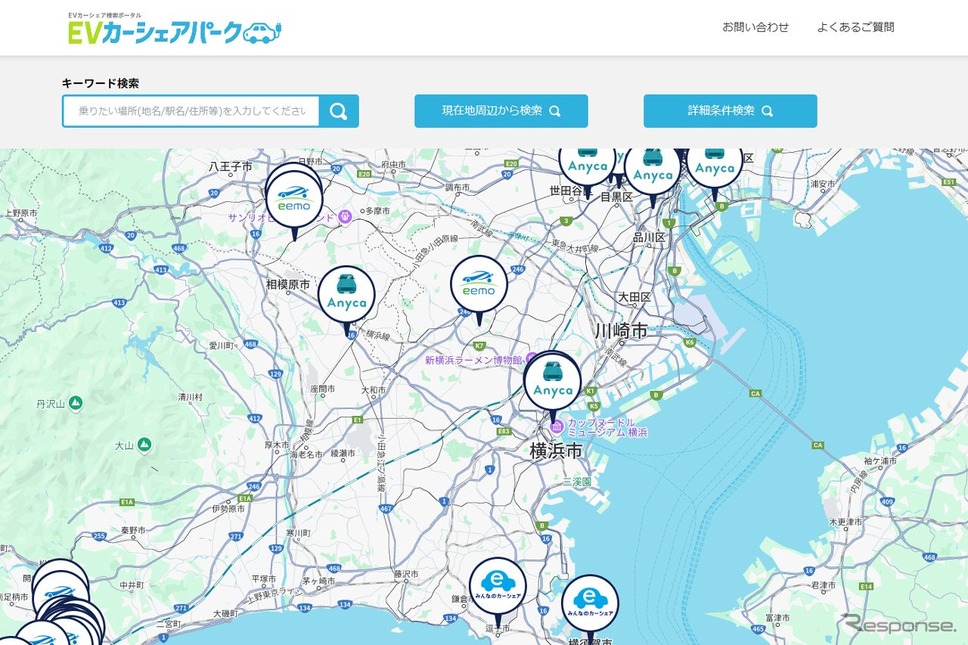Click the 藤沢市 map label
Screen dimensions: 968x645
coord(406,574)
